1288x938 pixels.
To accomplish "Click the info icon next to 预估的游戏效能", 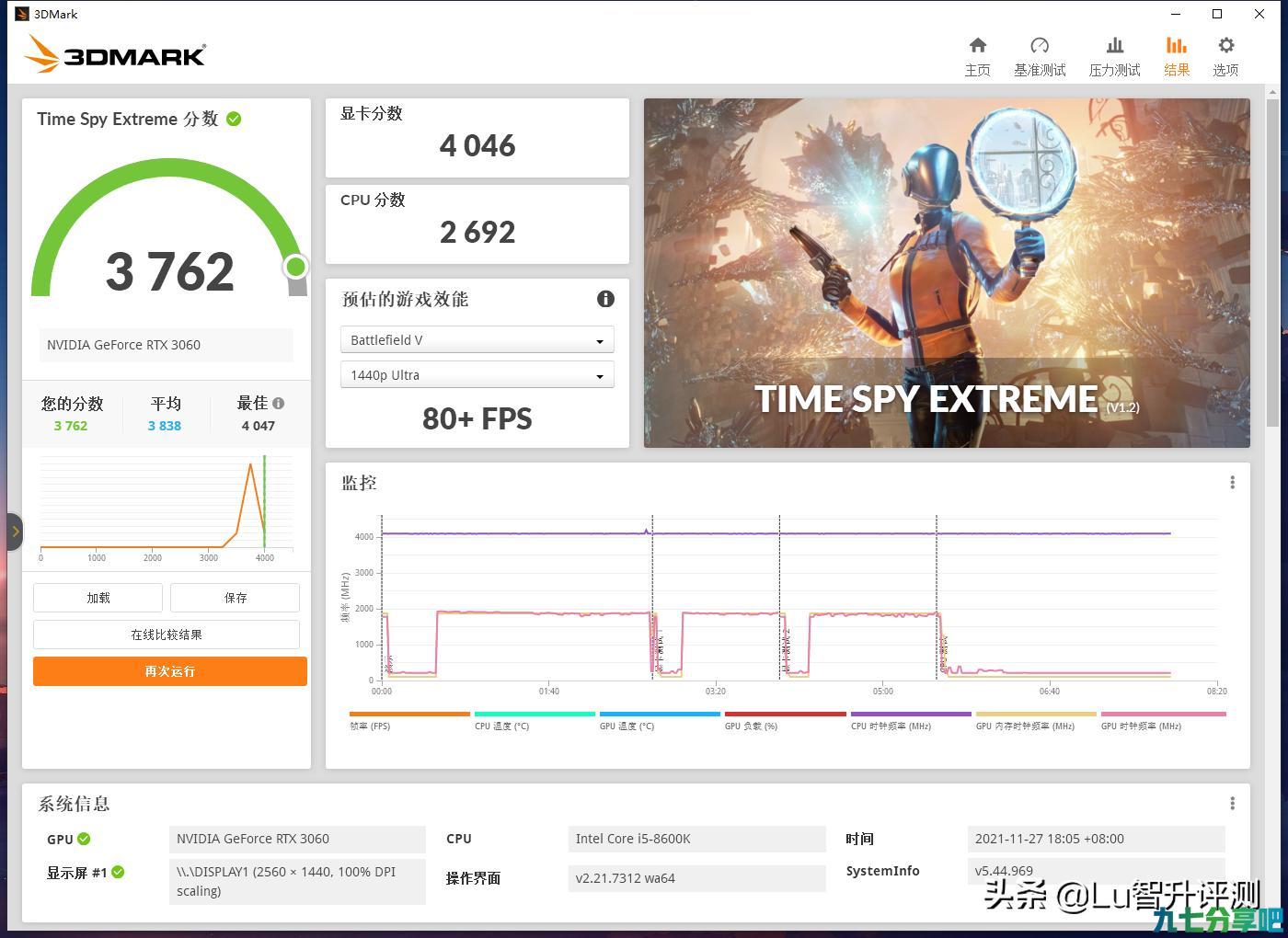I will (605, 299).
